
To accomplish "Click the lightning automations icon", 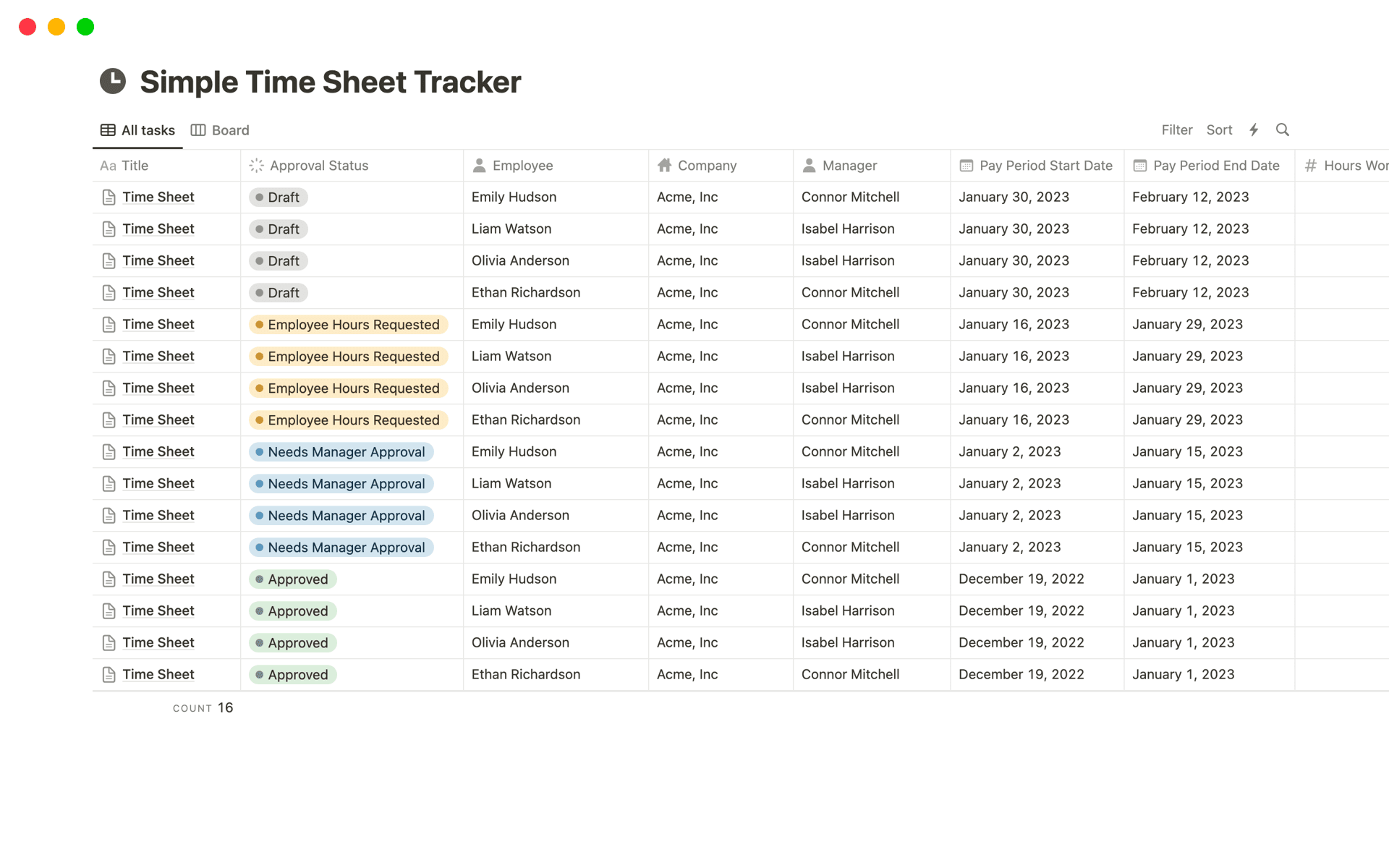I will tap(1254, 129).
